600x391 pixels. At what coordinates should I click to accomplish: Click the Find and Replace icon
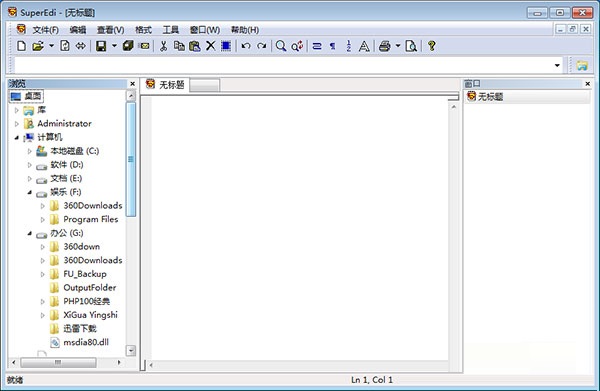tap(297, 46)
